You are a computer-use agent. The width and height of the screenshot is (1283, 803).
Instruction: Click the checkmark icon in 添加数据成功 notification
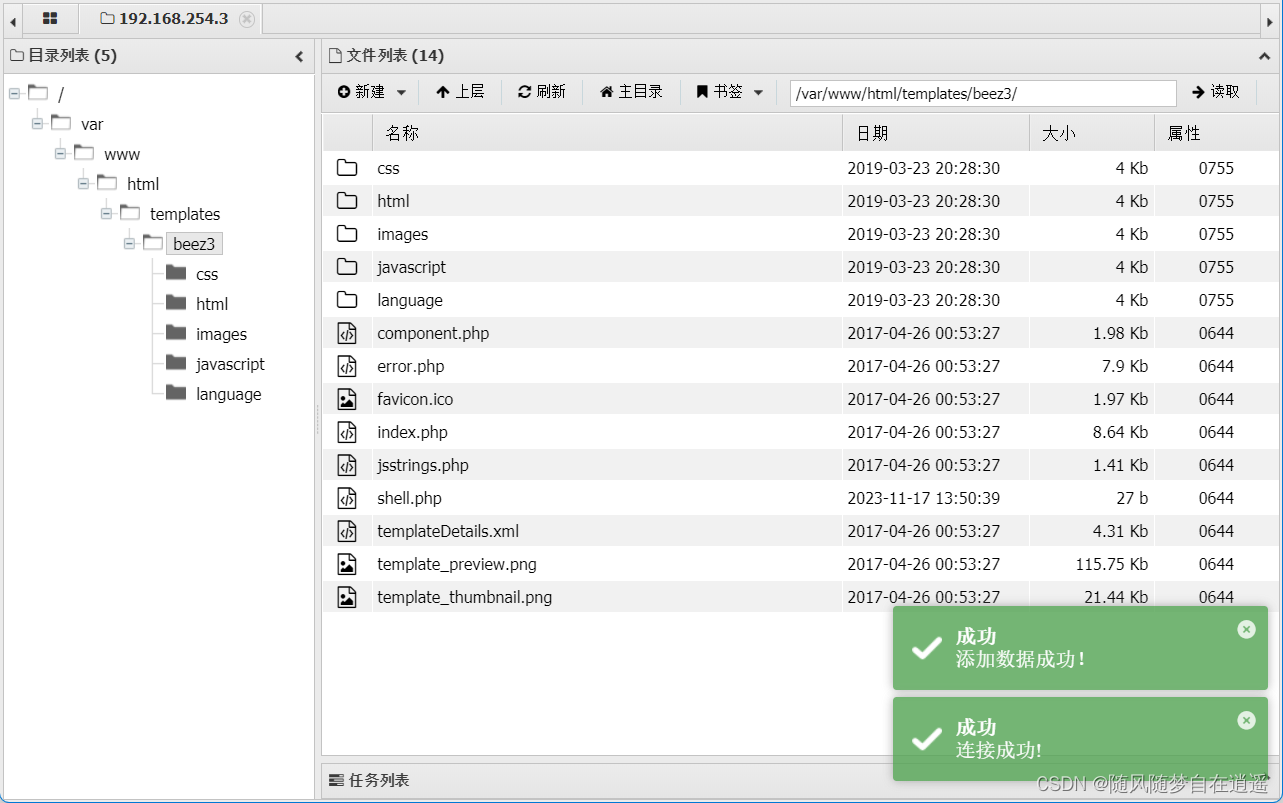coord(927,648)
